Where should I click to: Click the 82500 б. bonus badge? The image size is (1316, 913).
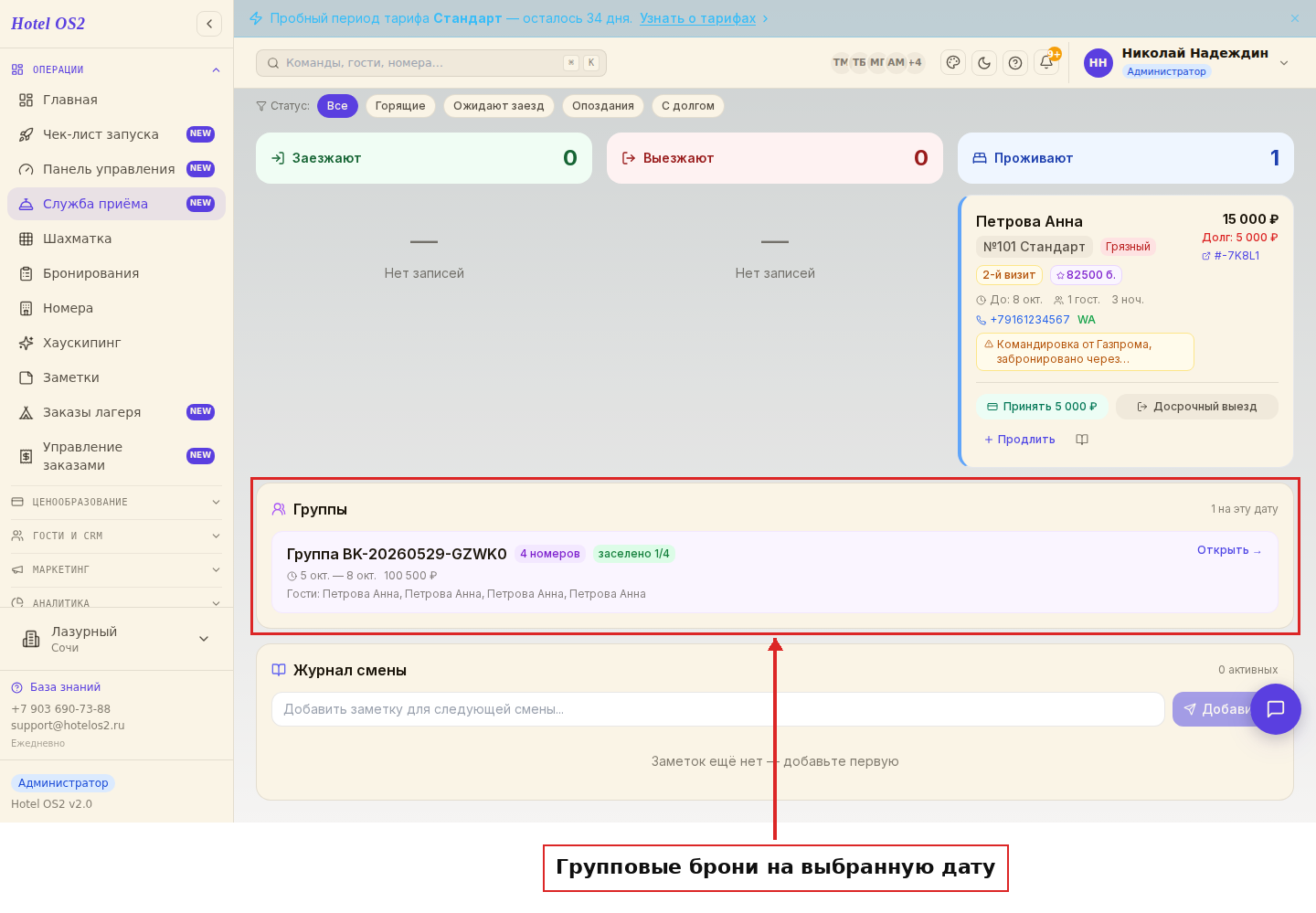click(x=1086, y=275)
